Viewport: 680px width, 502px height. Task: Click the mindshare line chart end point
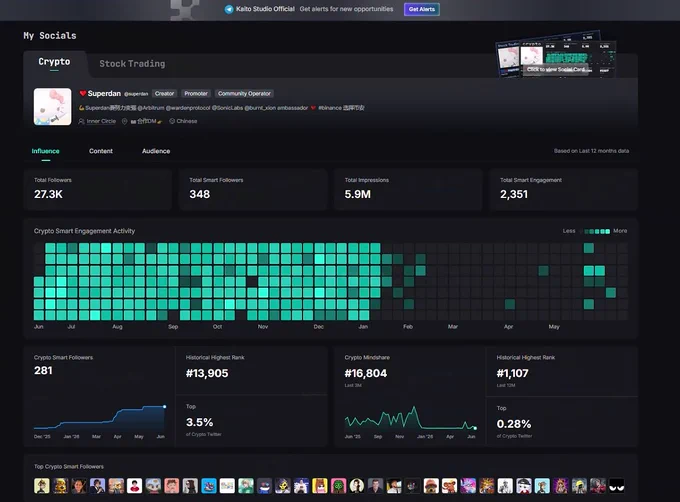(475, 428)
